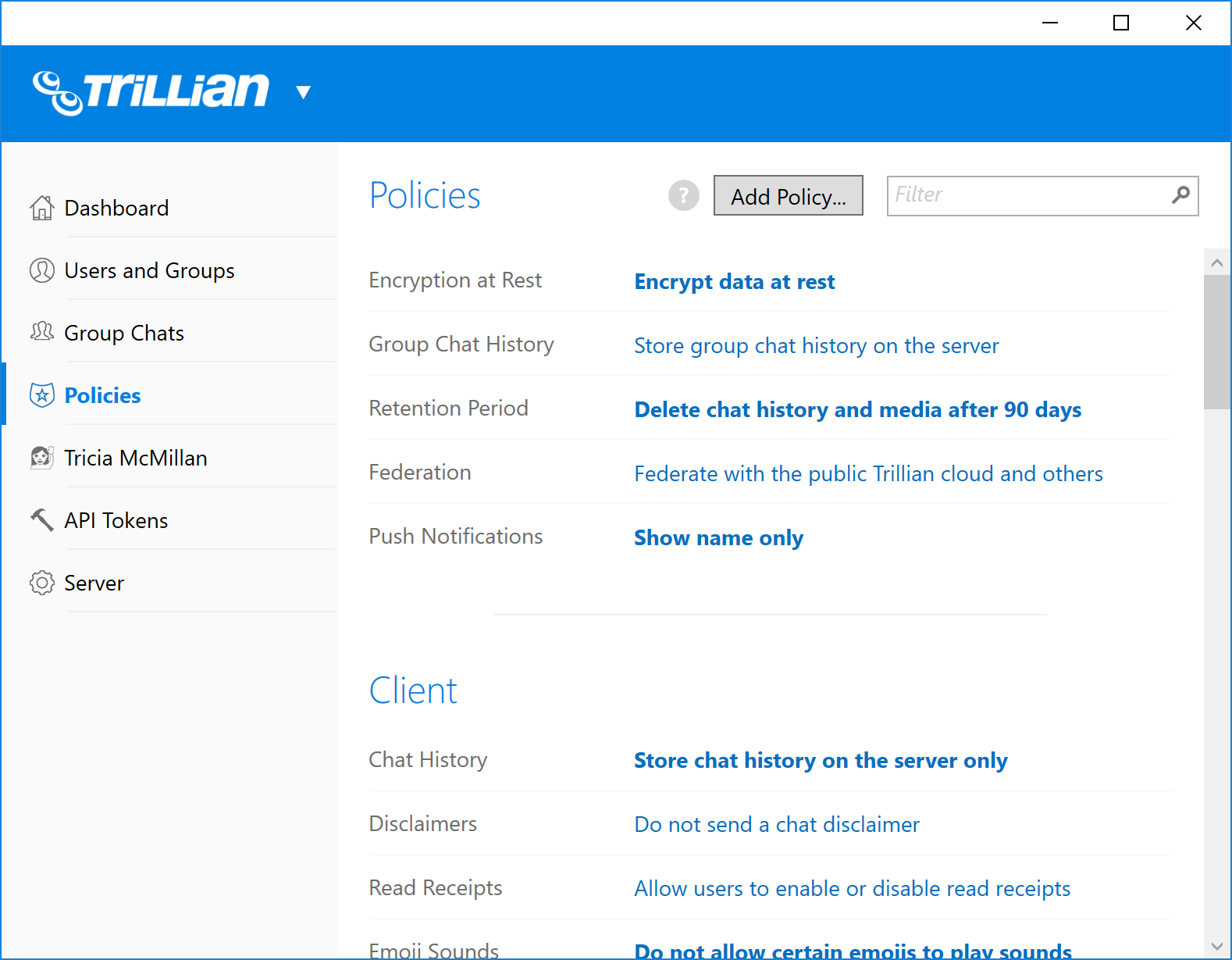Viewport: 1232px width, 960px height.
Task: Open Store chat history on the server only
Action: (x=821, y=761)
